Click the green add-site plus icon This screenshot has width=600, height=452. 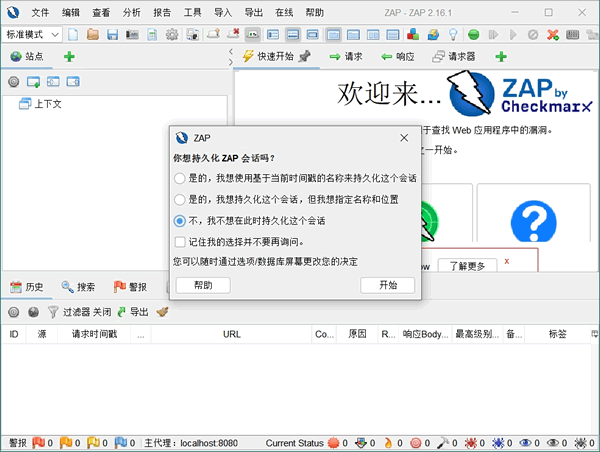coord(69,57)
